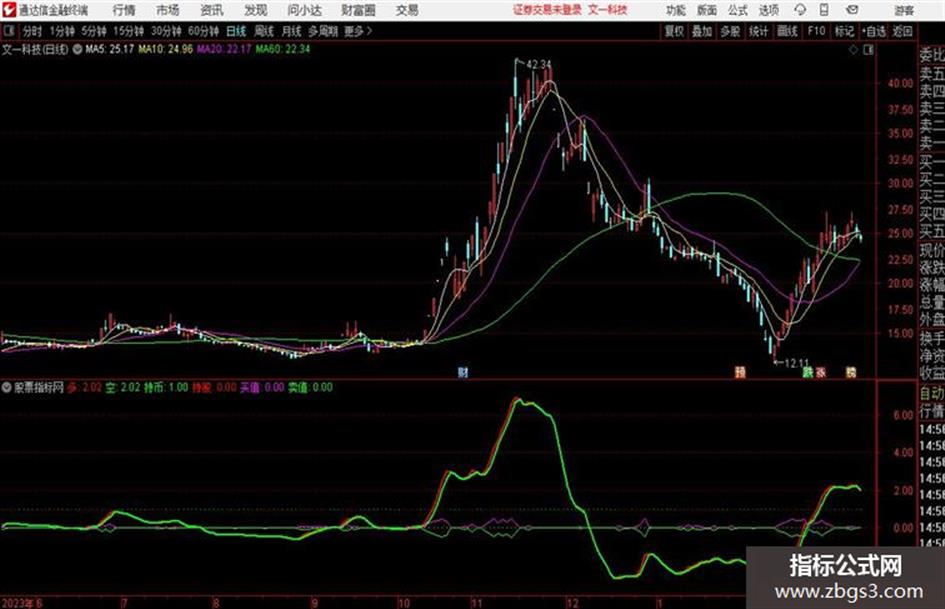Expand the MA indicator dropdown arrow
This screenshot has width=945, height=609.
[x=77, y=49]
